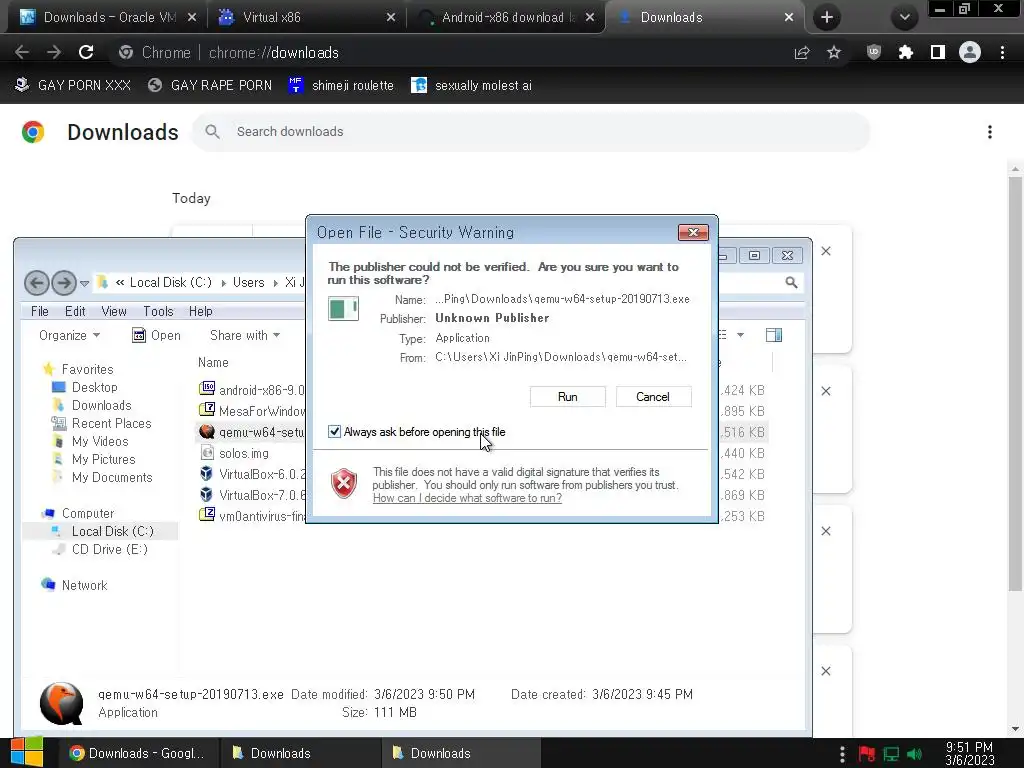The height and width of the screenshot is (768, 1024).
Task: Bookmark this page with the star icon
Action: (x=834, y=52)
